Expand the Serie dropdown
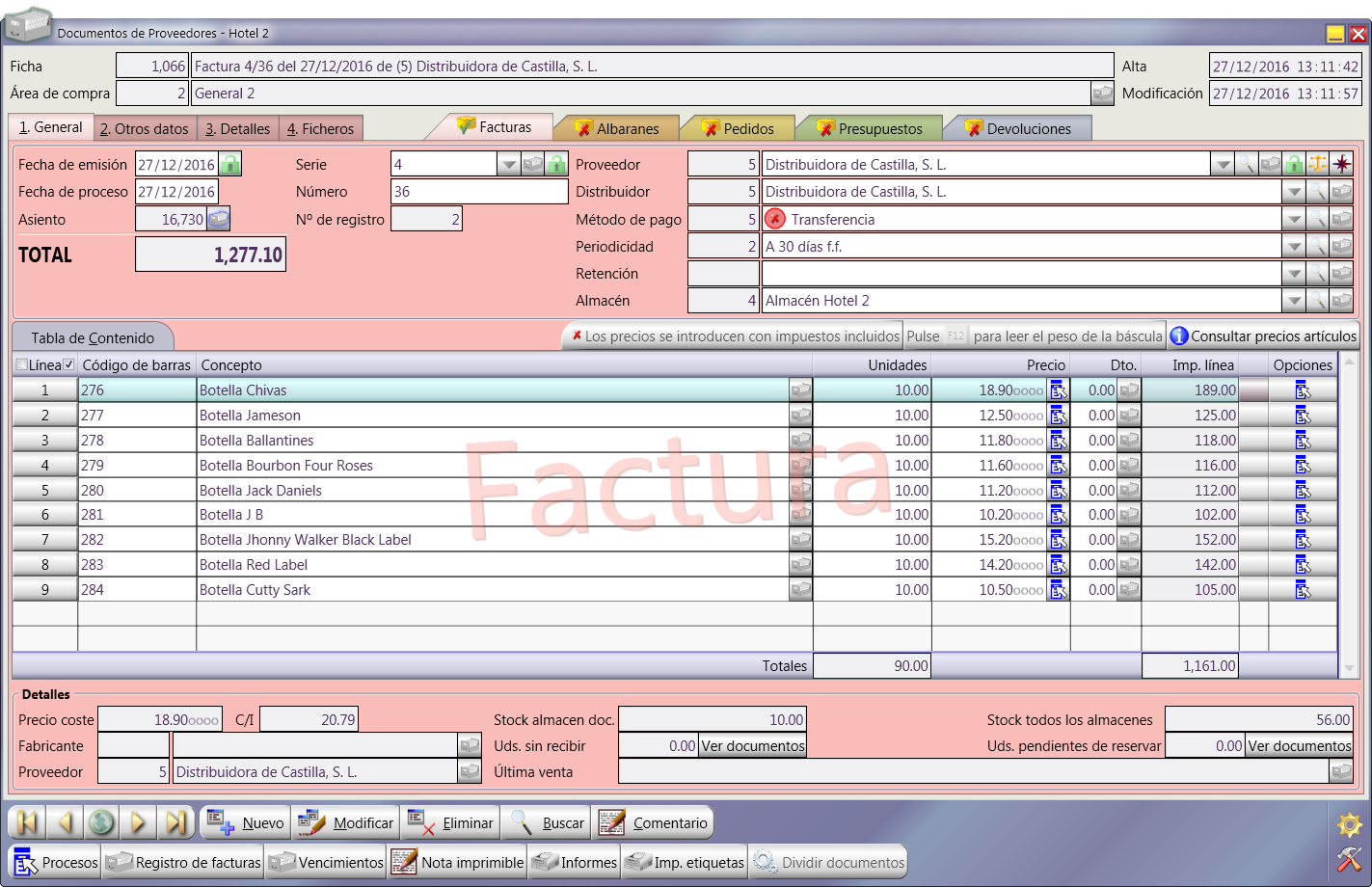Viewport: 1372px width, 887px height. click(509, 165)
